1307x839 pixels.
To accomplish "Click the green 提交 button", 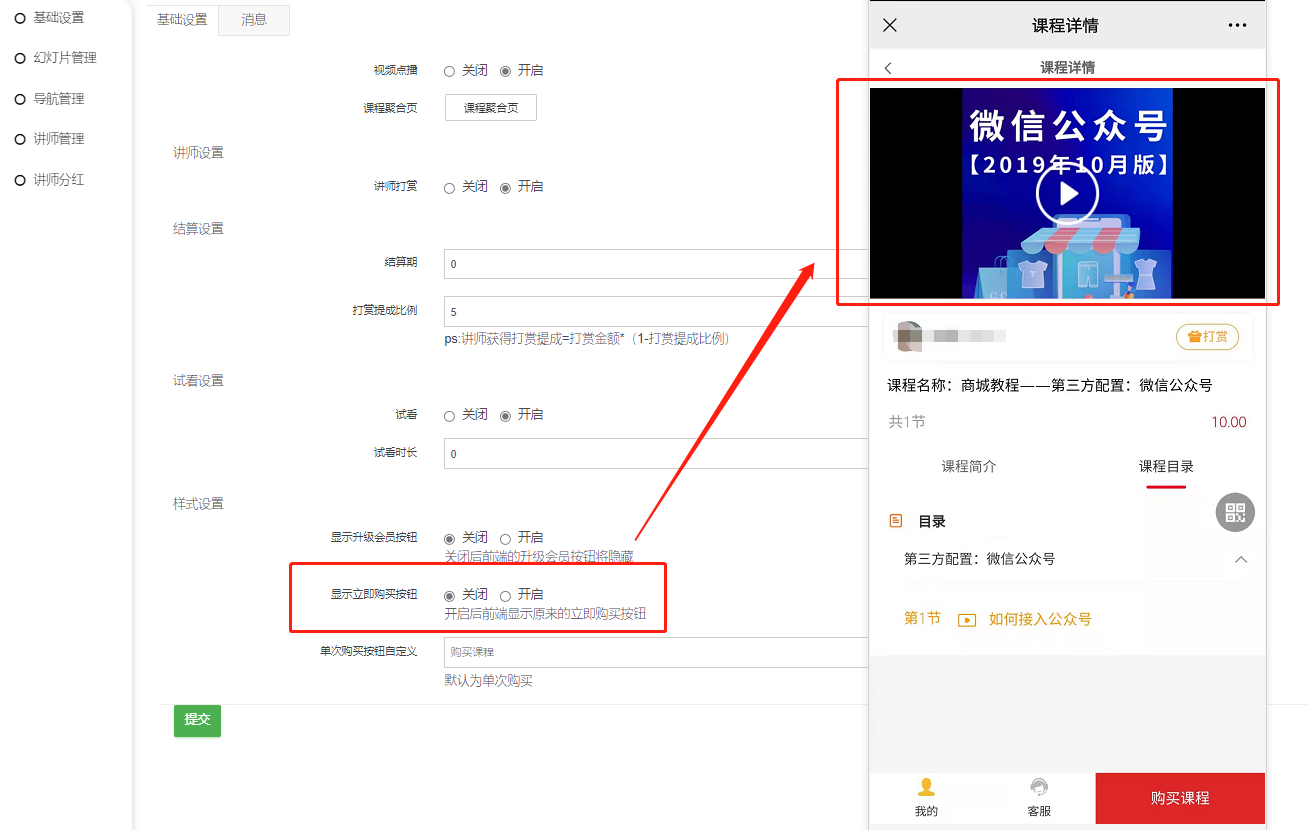I will pyautogui.click(x=197, y=720).
